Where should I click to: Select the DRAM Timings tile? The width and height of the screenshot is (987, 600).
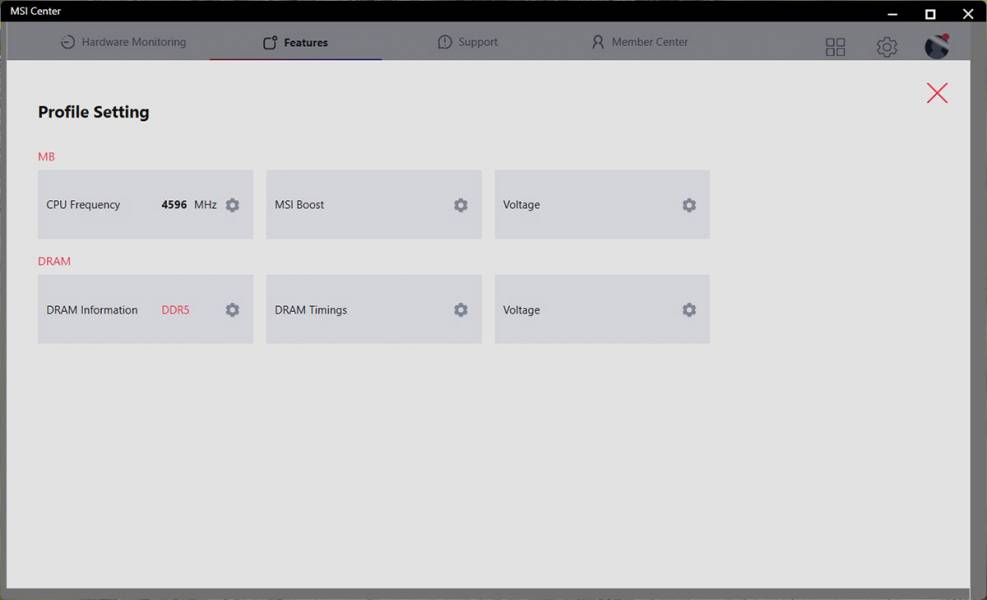coord(374,309)
